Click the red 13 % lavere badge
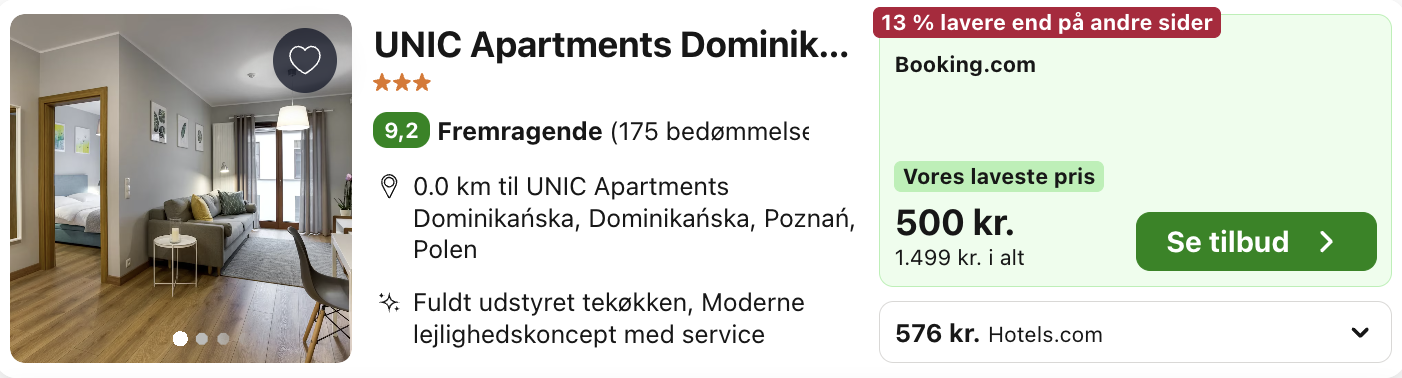Image resolution: width=1402 pixels, height=378 pixels. [x=1047, y=21]
